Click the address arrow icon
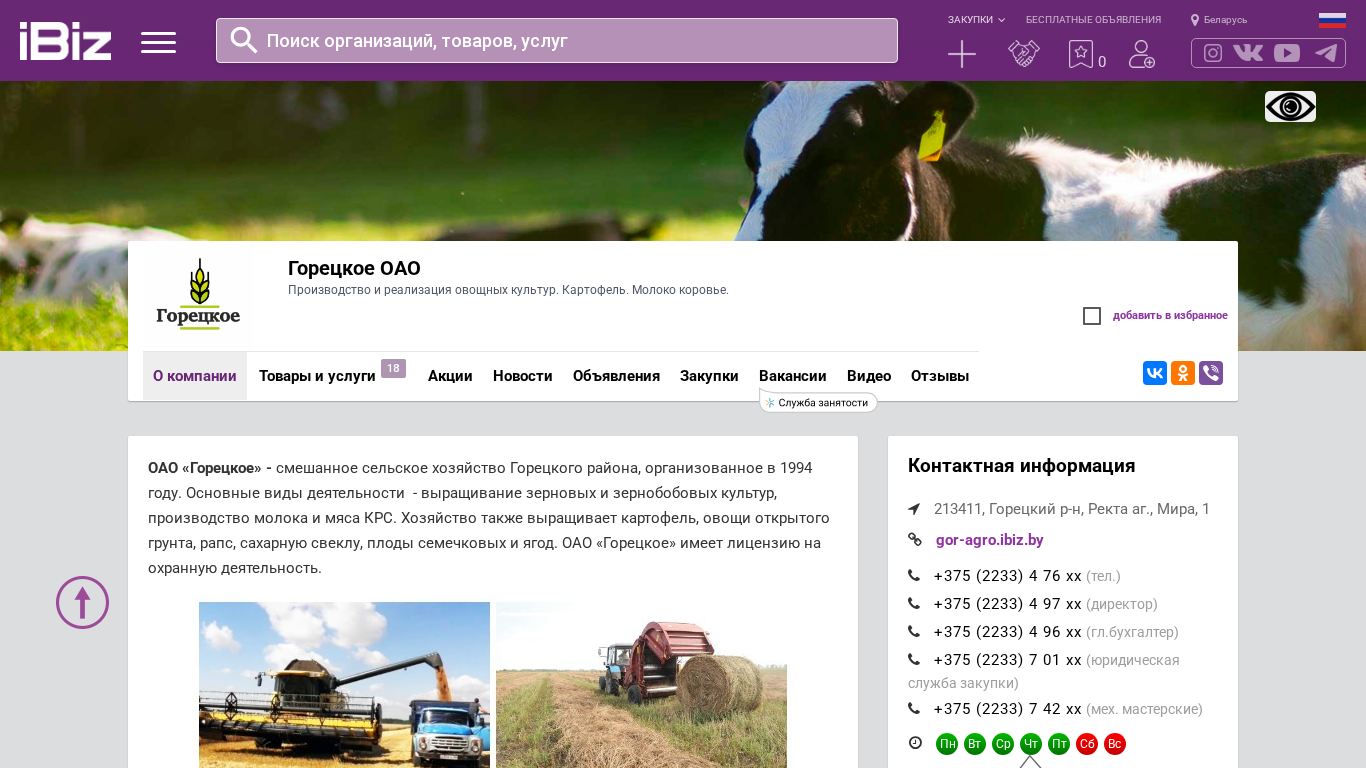This screenshot has height=768, width=1366. tap(914, 509)
